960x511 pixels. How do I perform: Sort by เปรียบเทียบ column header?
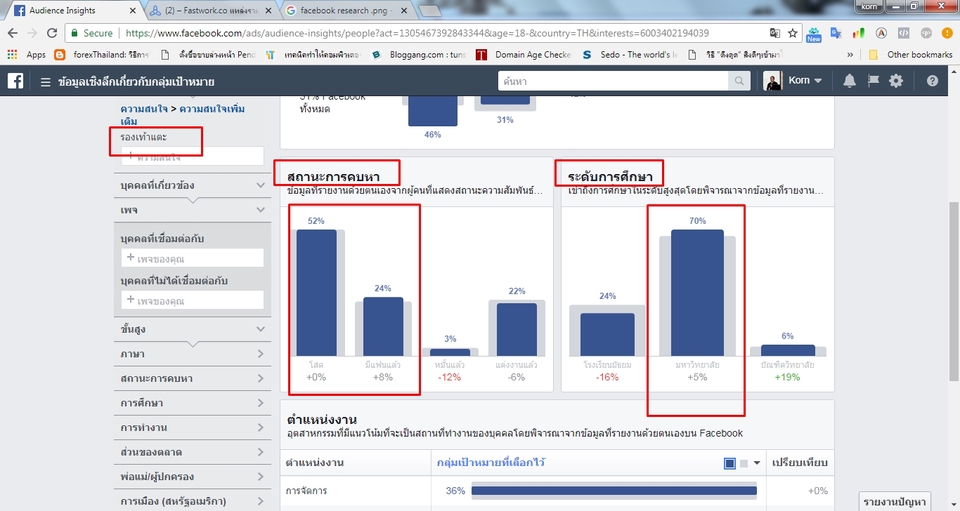(800, 463)
